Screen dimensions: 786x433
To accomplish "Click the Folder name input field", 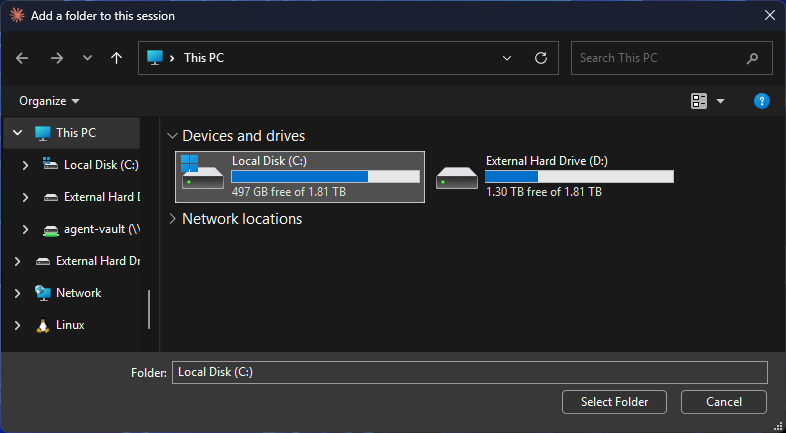I will pyautogui.click(x=470, y=372).
